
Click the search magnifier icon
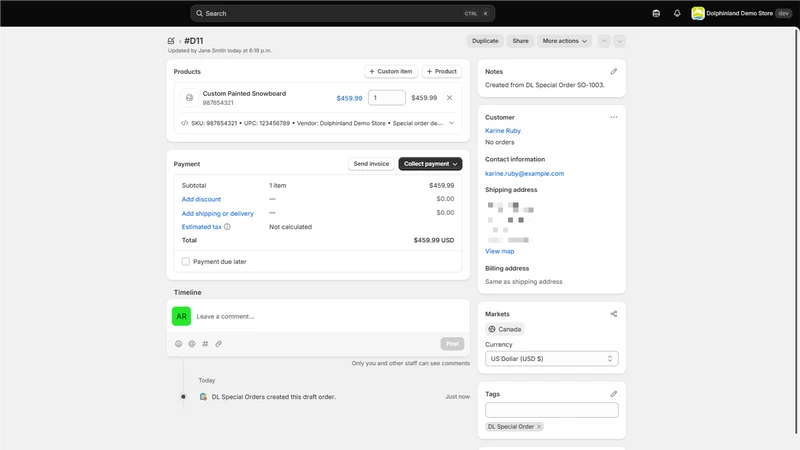click(x=199, y=14)
